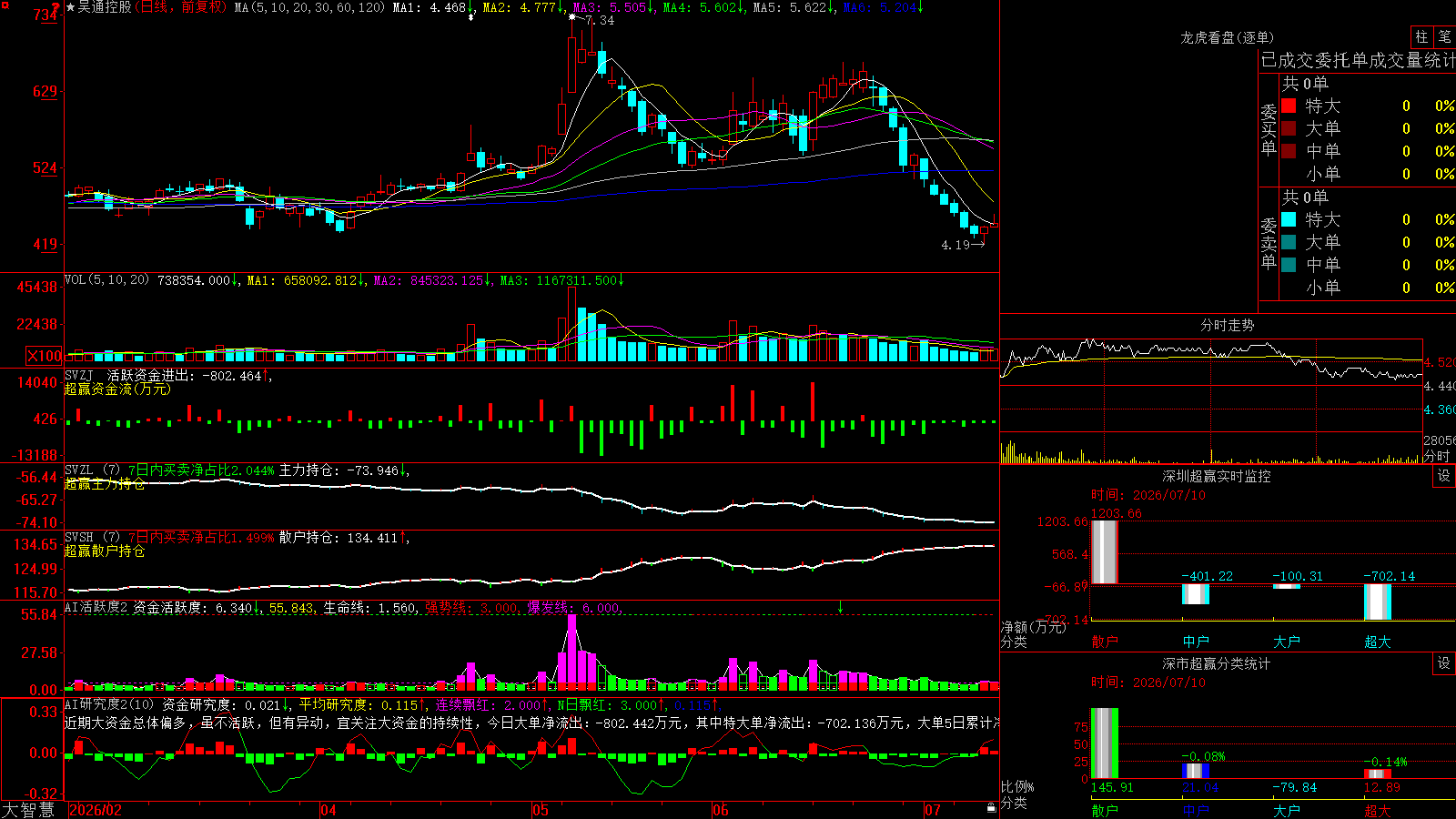Click the 04 month marker on the timeline
The image size is (1456, 819).
click(x=329, y=810)
